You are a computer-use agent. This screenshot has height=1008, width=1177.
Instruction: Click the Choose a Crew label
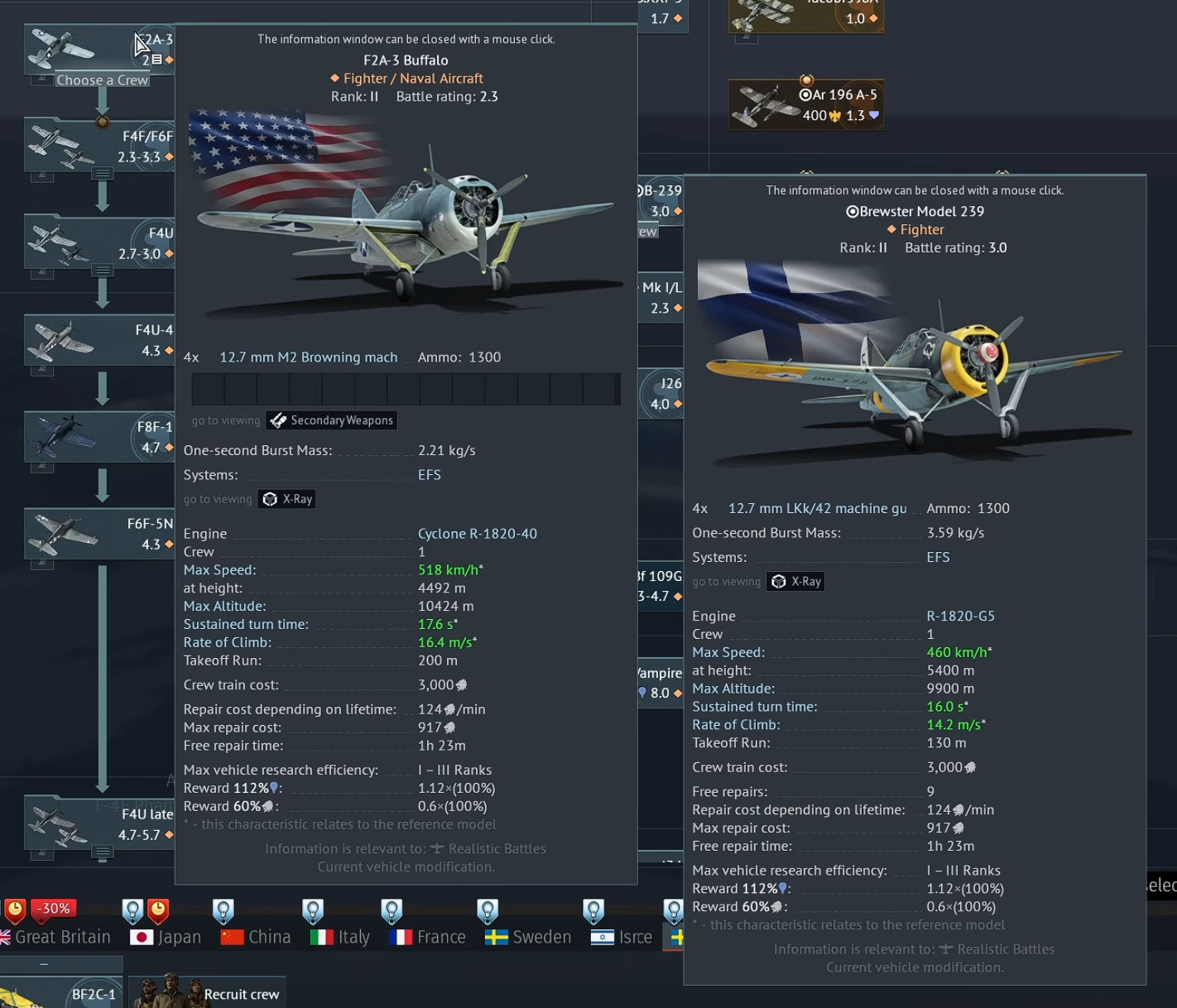(x=103, y=80)
